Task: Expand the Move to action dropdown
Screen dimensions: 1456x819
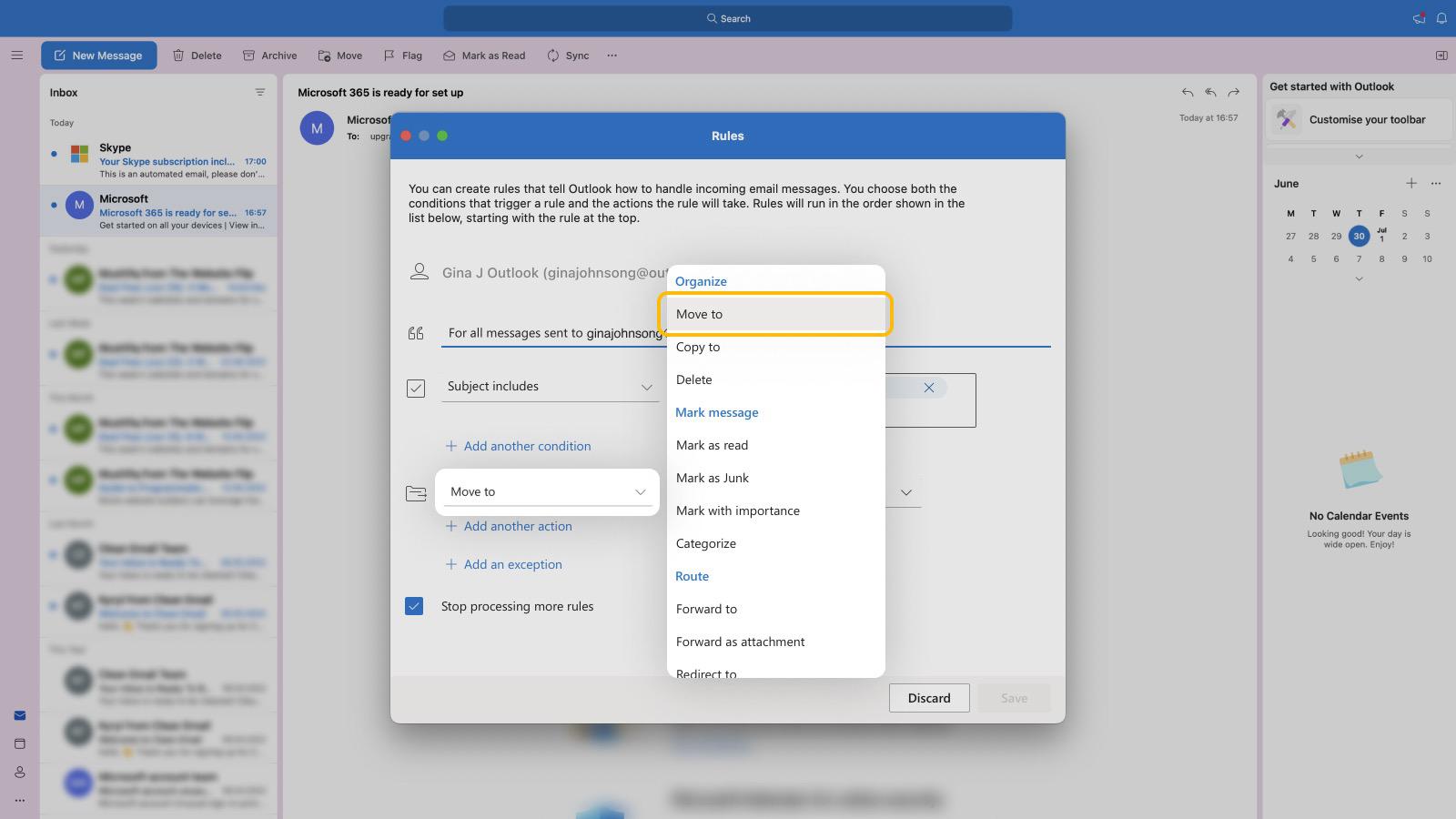Action: 639,491
